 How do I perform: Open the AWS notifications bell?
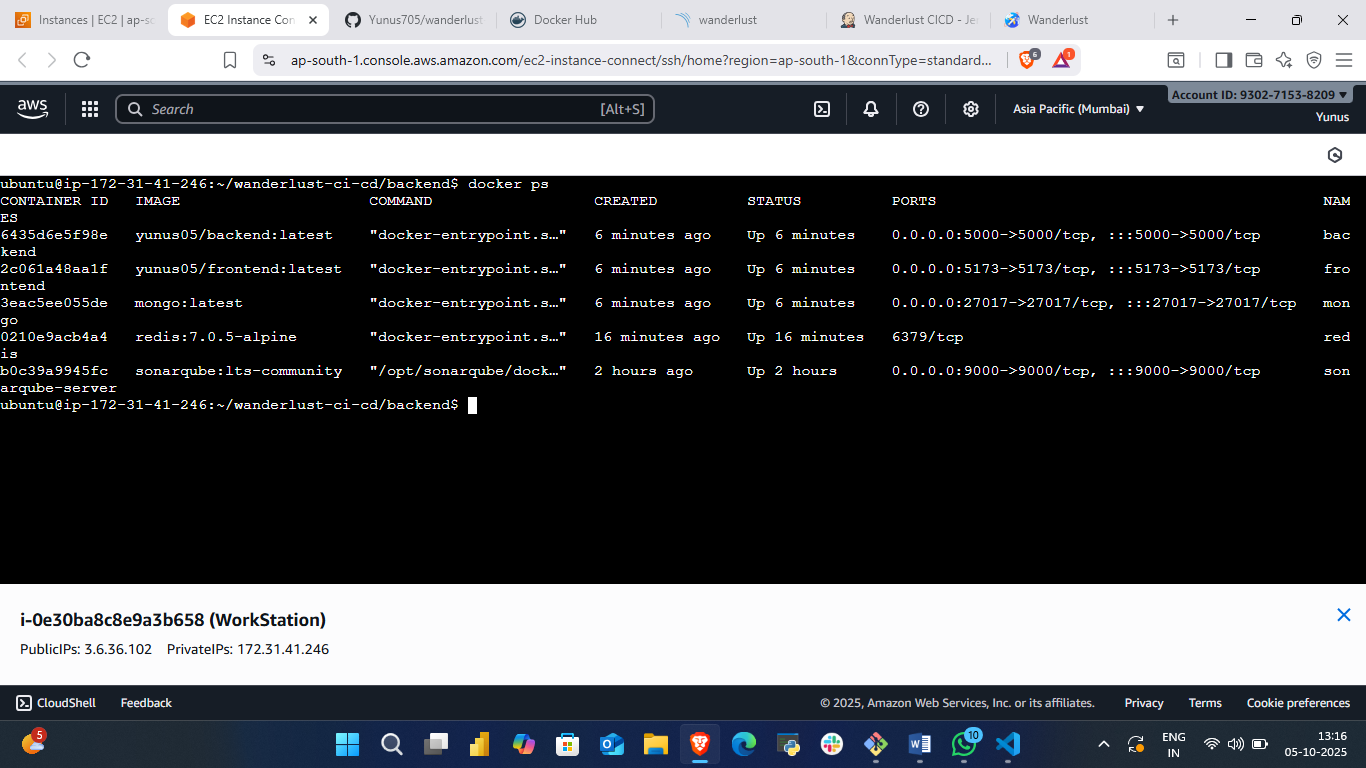[x=871, y=109]
